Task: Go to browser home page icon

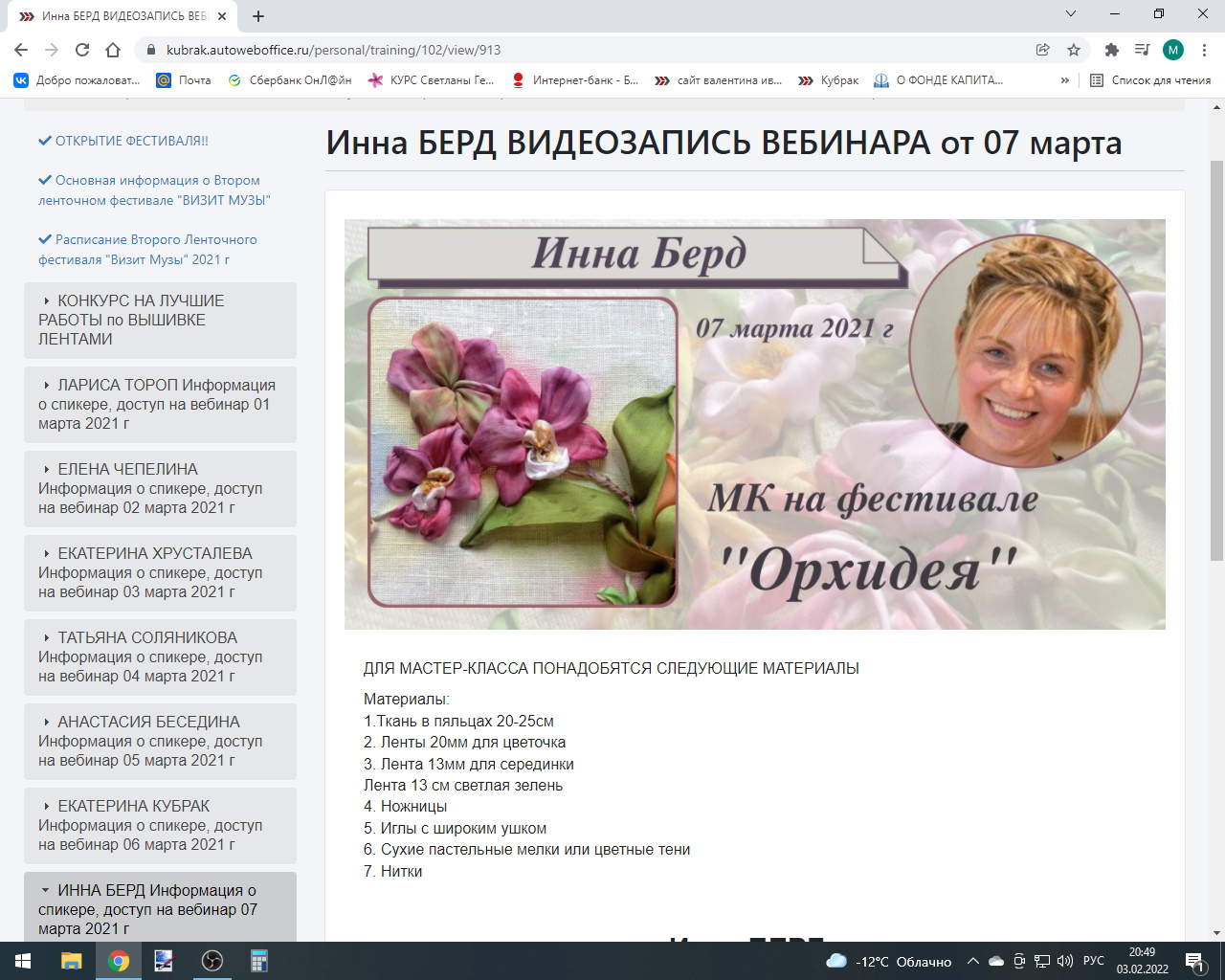Action: click(x=113, y=50)
